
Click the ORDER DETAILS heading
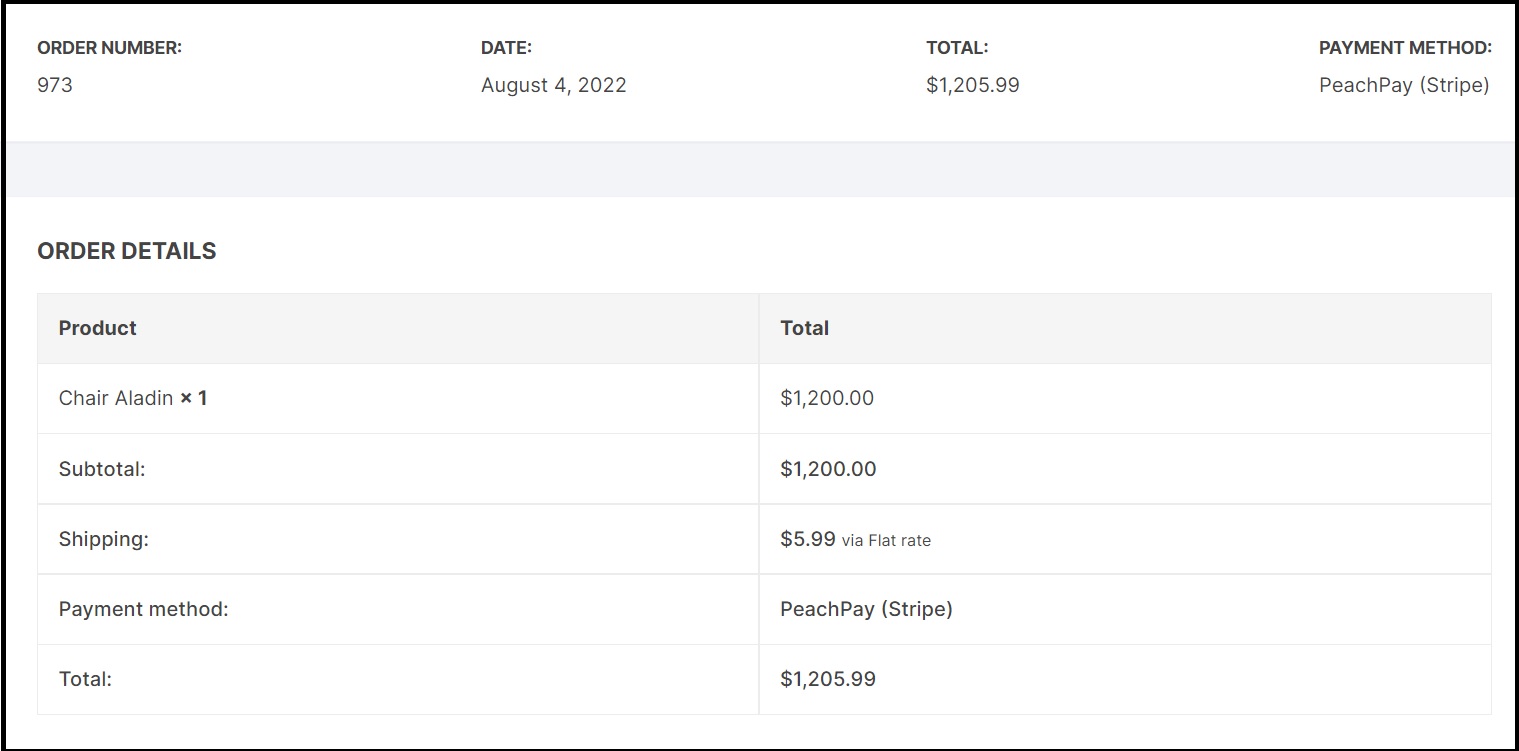click(x=127, y=251)
